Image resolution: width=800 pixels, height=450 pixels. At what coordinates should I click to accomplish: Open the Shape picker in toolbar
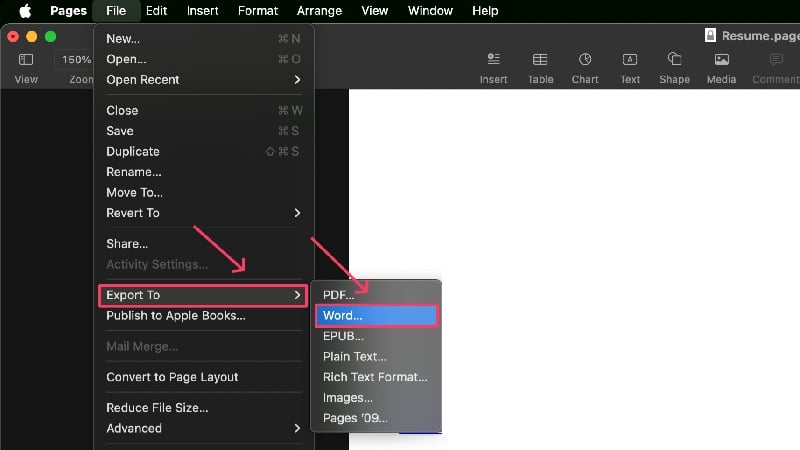674,59
